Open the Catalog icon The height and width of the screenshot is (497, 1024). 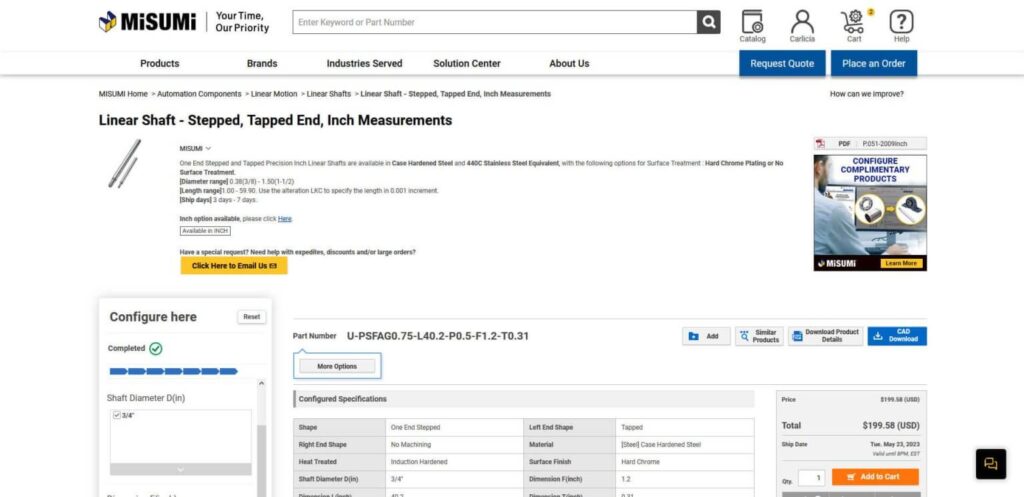point(752,24)
